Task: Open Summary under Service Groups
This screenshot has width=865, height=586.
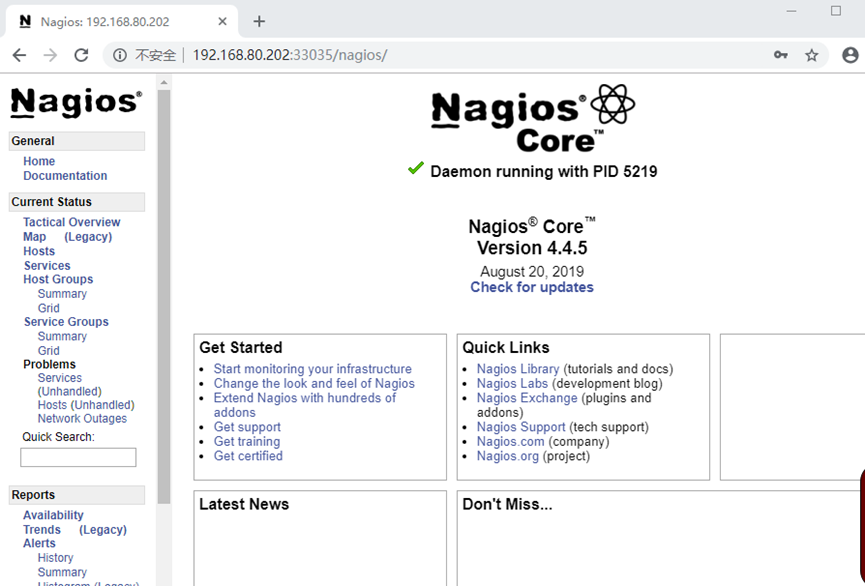Action: coord(62,336)
